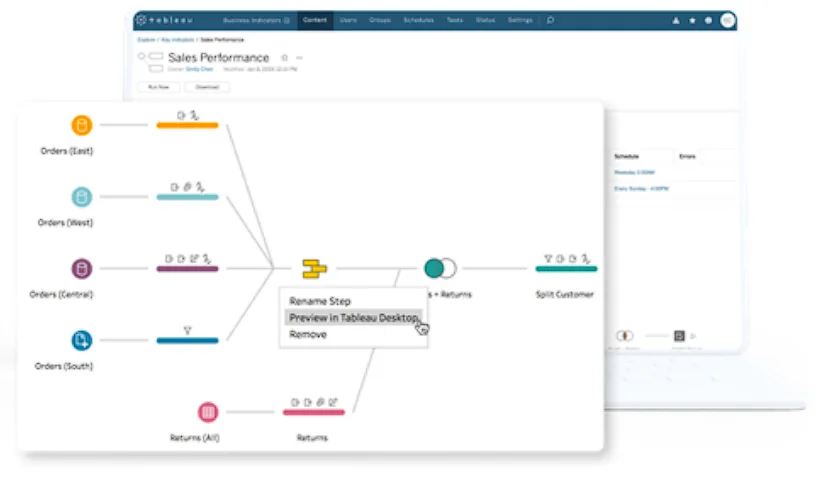Select the blue filter step for Orders (South)
833x478 pixels.
(188, 340)
